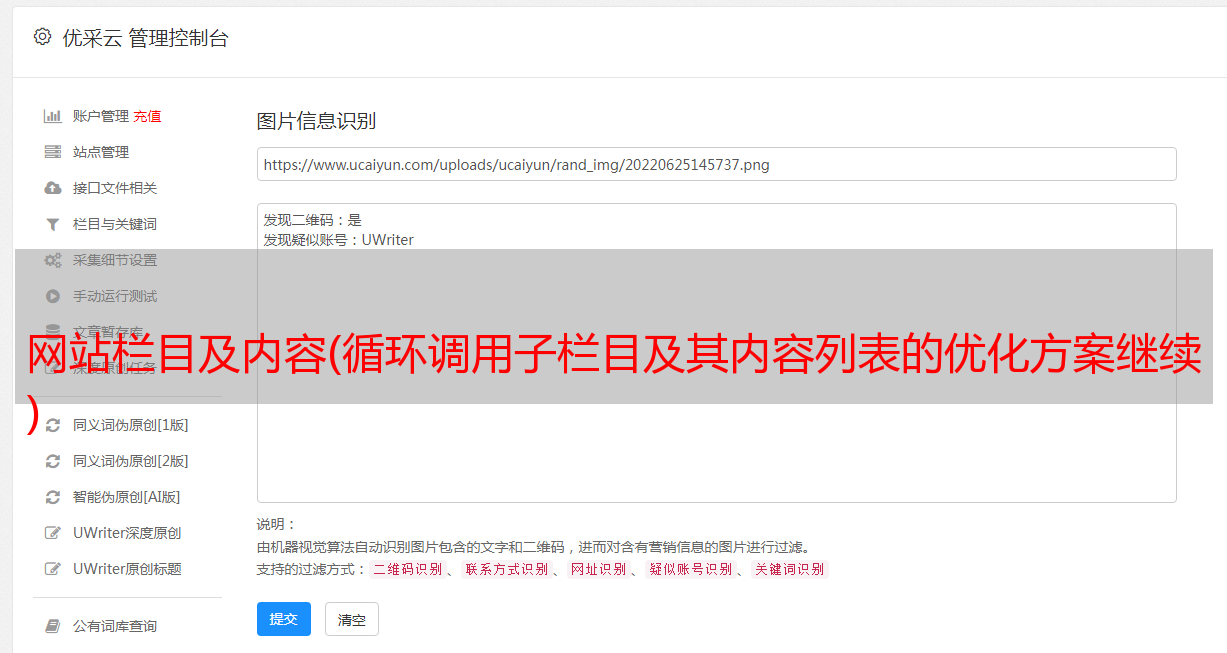Click the book icon for 公有词库查询
1227x653 pixels.
click(x=53, y=626)
